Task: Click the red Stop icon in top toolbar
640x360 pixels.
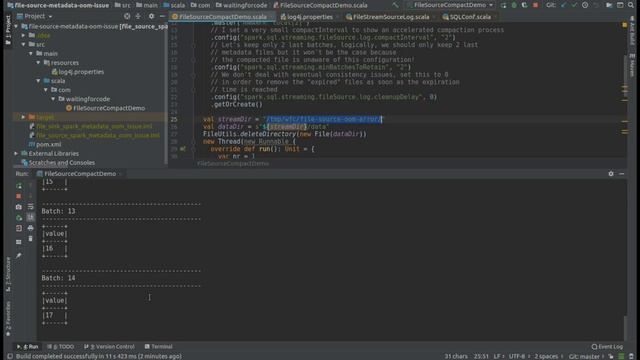Action: tap(536, 5)
